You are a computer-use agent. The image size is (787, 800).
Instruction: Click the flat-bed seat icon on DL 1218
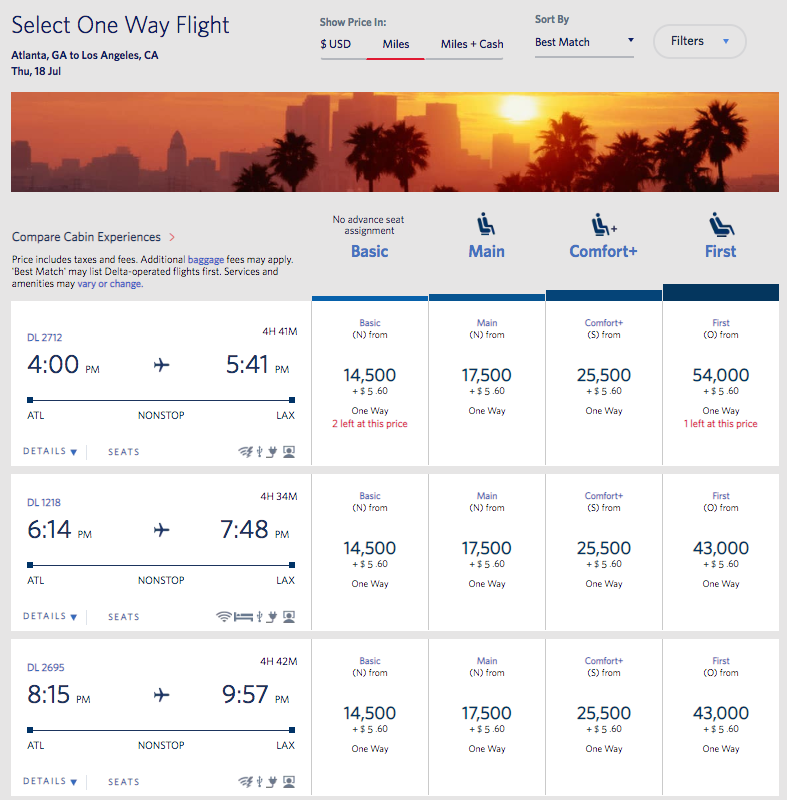pyautogui.click(x=241, y=617)
